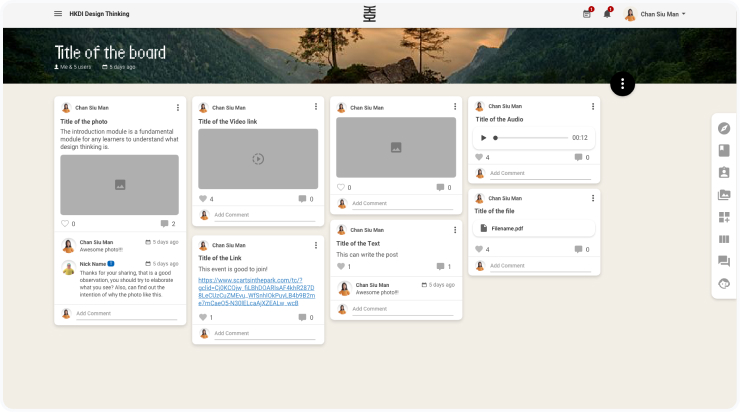This screenshot has height=412, width=740.
Task: Play the audio clip
Action: click(x=484, y=138)
